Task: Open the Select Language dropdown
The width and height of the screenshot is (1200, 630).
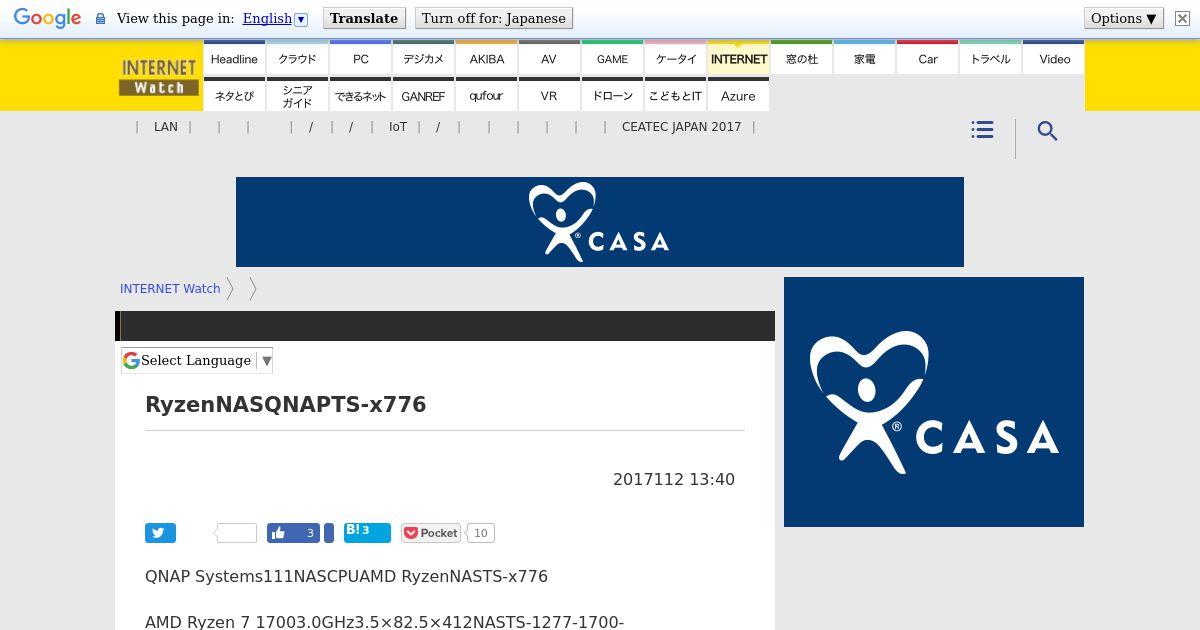Action: click(x=197, y=361)
